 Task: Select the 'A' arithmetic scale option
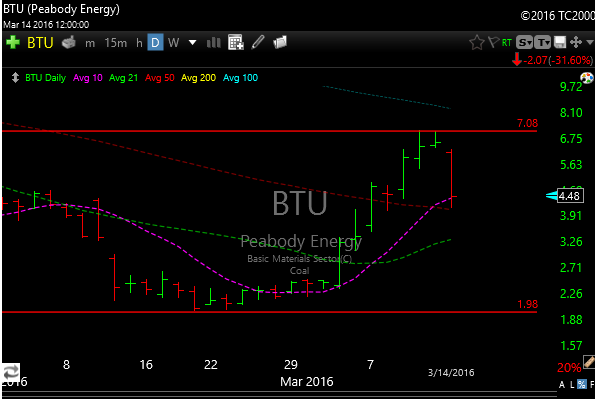562,385
